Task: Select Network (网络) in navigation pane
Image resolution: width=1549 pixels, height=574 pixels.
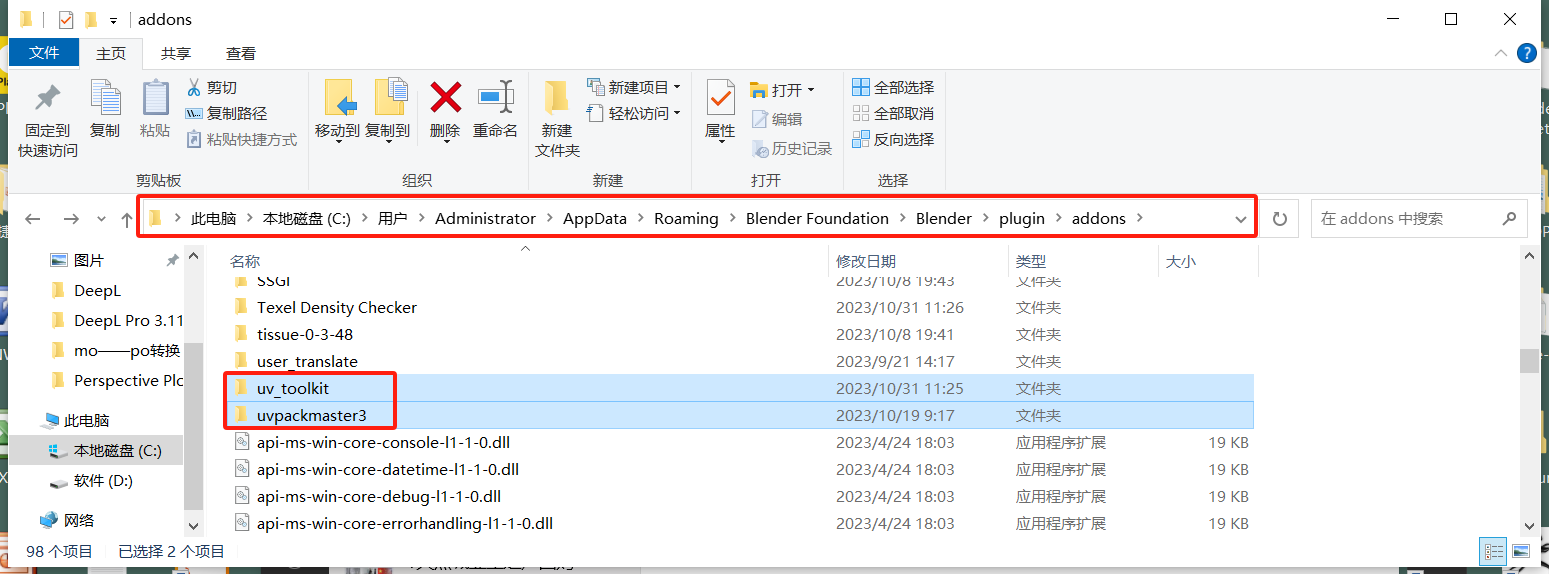Action: (x=79, y=520)
